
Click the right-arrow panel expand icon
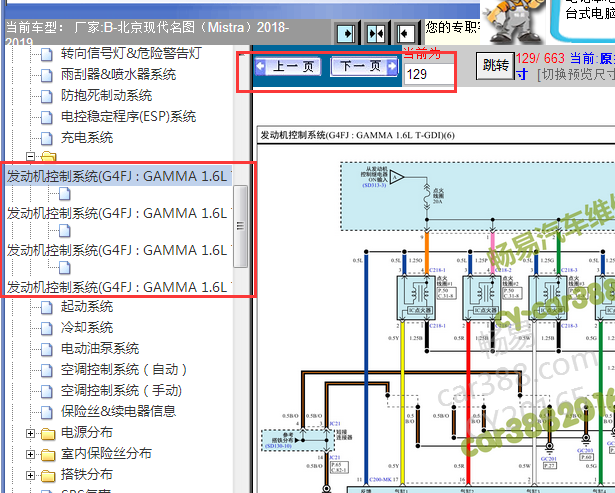pyautogui.click(x=346, y=33)
